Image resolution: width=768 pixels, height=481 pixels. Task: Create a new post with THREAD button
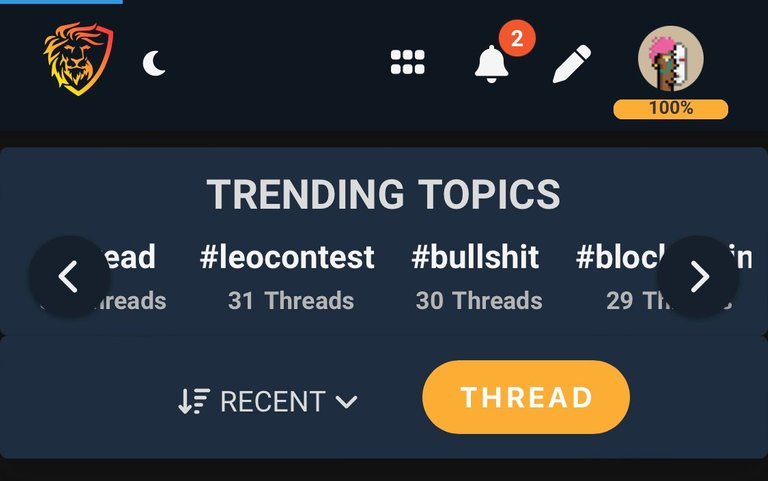[x=526, y=397]
